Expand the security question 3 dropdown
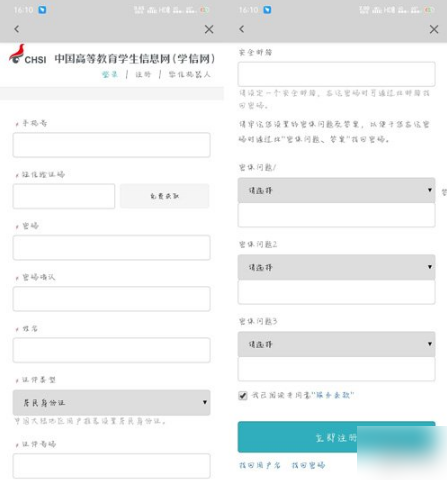Image resolution: width=447 pixels, height=480 pixels. 336,344
